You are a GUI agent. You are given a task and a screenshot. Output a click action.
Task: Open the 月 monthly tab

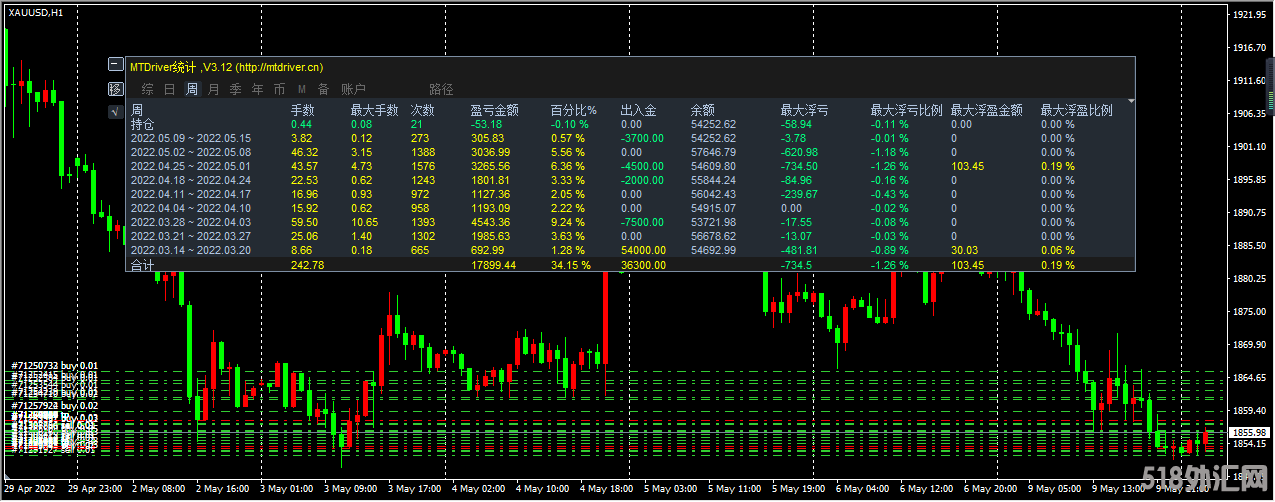click(214, 90)
